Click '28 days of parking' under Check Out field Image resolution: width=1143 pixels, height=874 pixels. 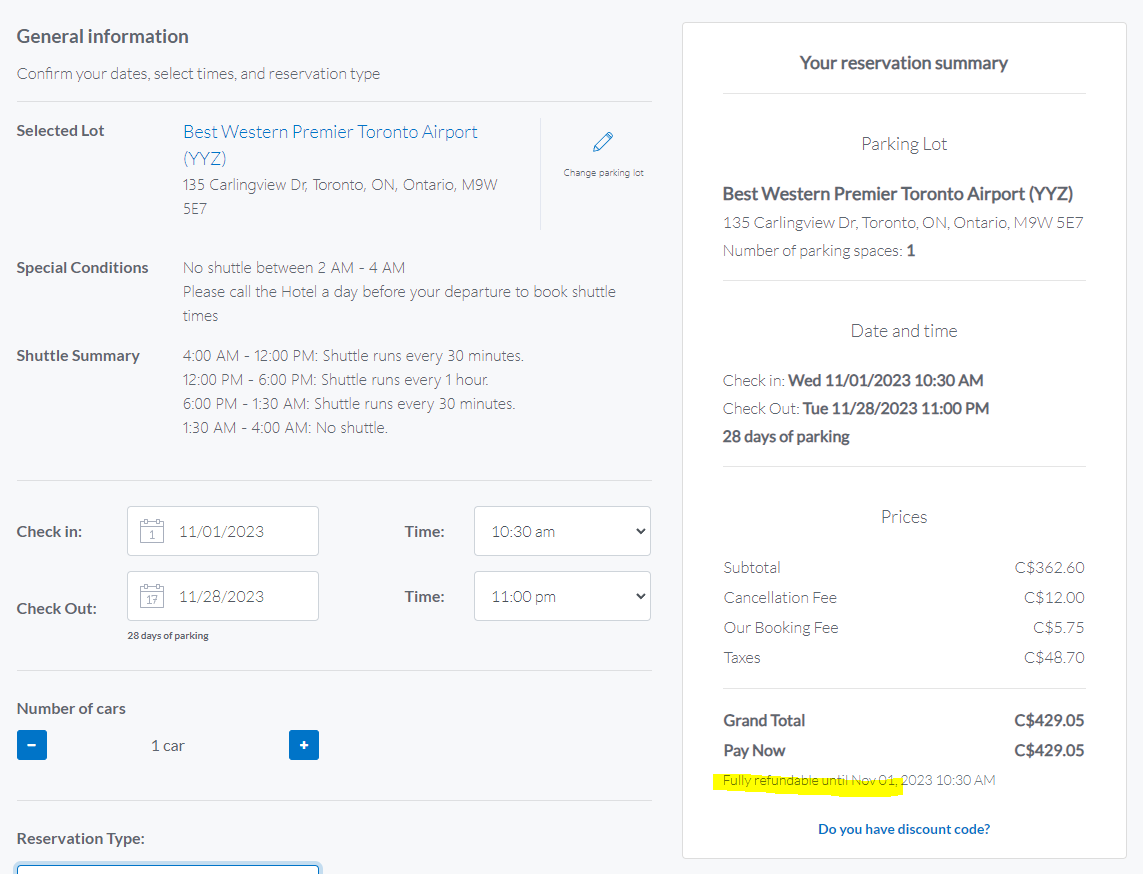click(168, 636)
